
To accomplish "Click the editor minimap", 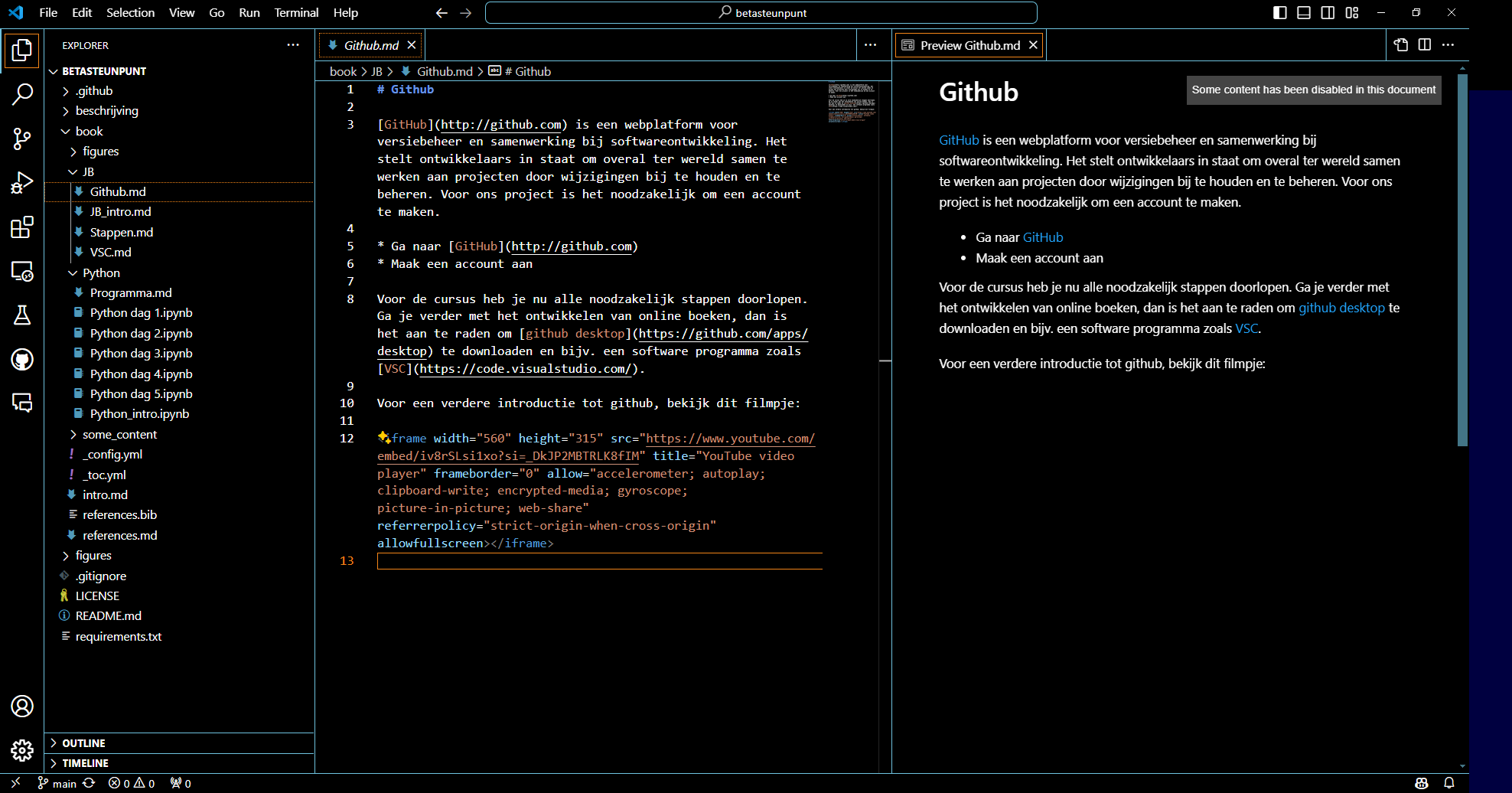I will click(x=852, y=103).
